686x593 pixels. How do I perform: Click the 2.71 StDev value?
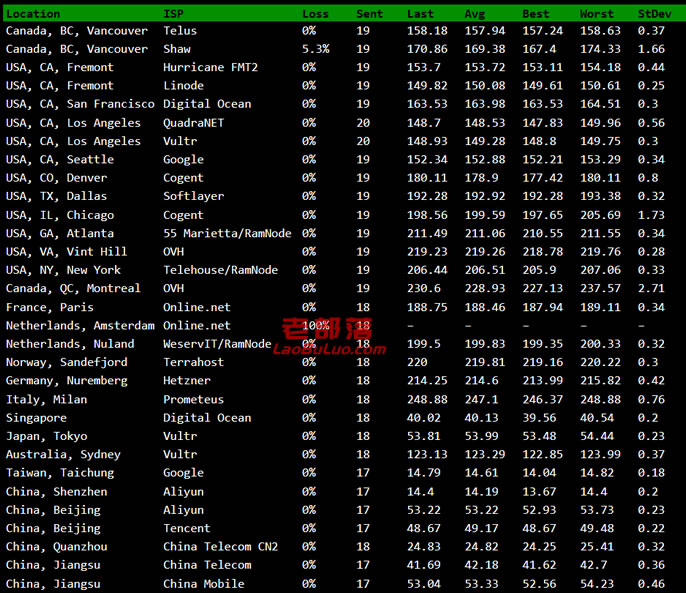coord(651,289)
